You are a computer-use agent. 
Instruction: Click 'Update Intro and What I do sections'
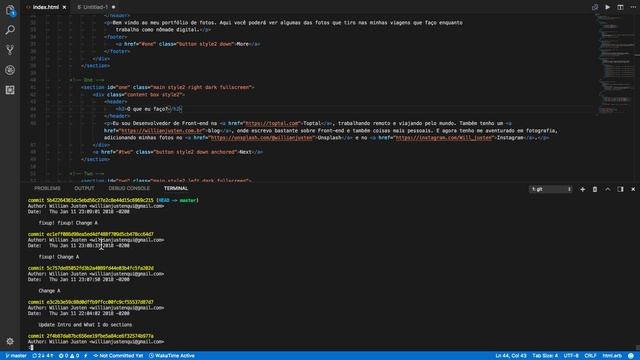85,324
